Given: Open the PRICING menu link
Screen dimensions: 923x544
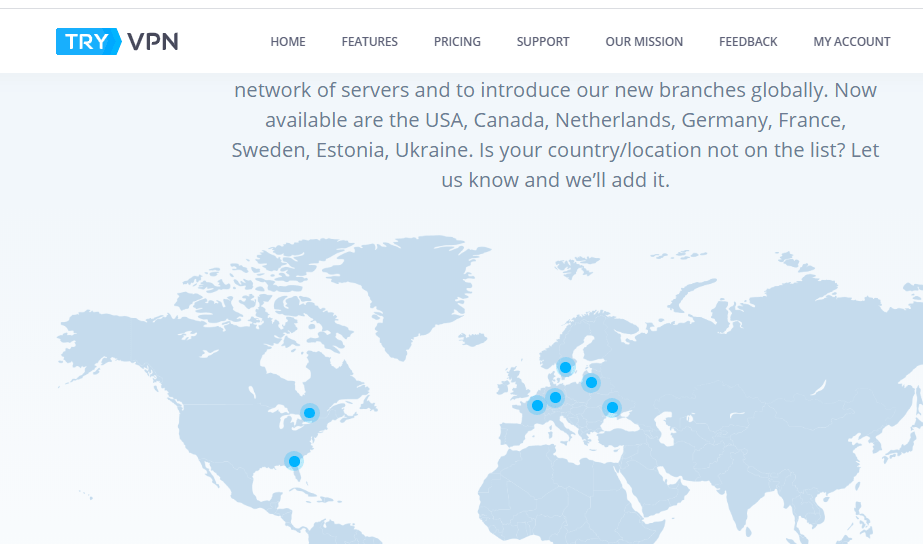Looking at the screenshot, I should click(x=457, y=42).
